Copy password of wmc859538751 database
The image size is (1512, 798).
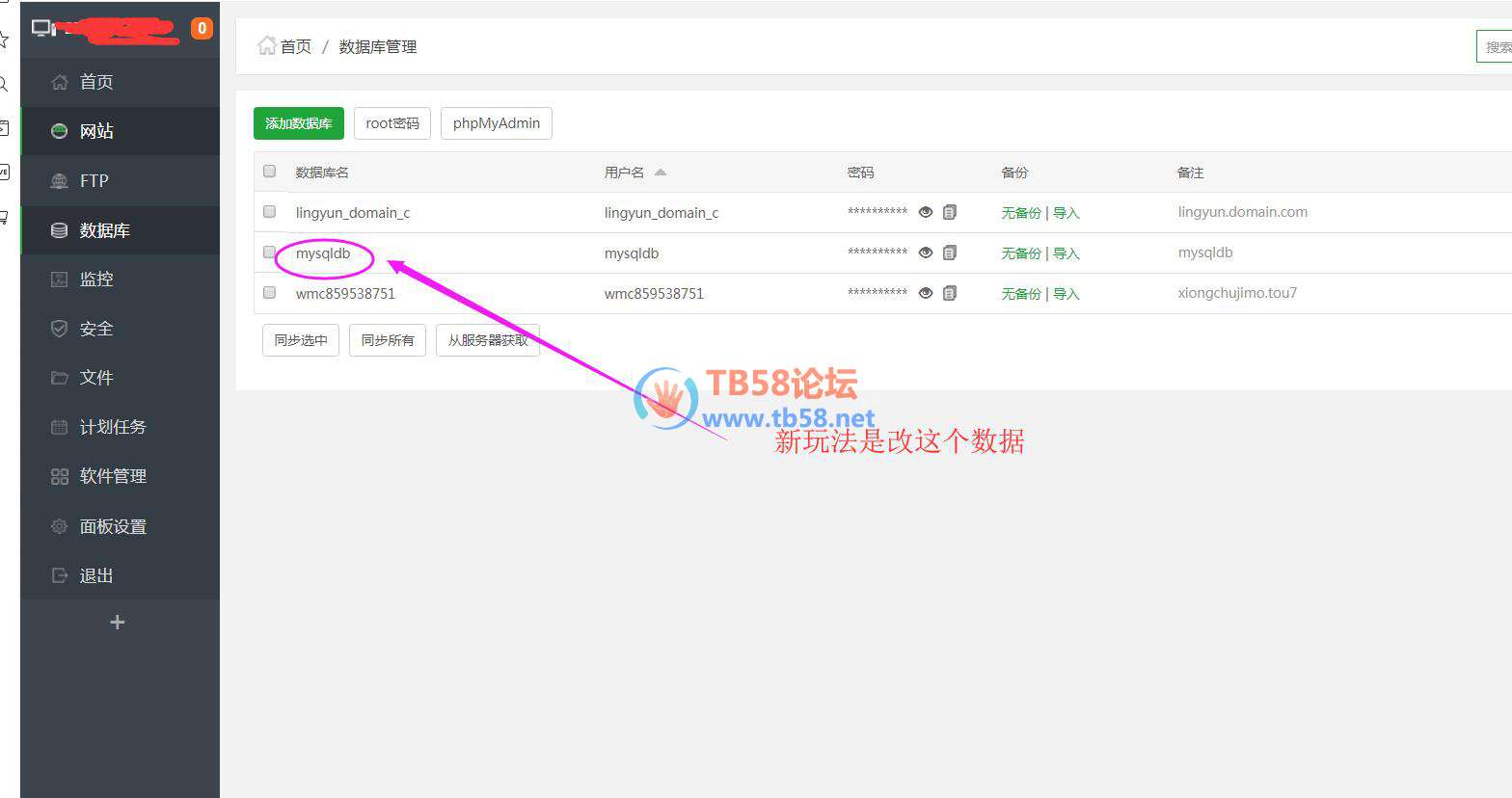pos(950,293)
